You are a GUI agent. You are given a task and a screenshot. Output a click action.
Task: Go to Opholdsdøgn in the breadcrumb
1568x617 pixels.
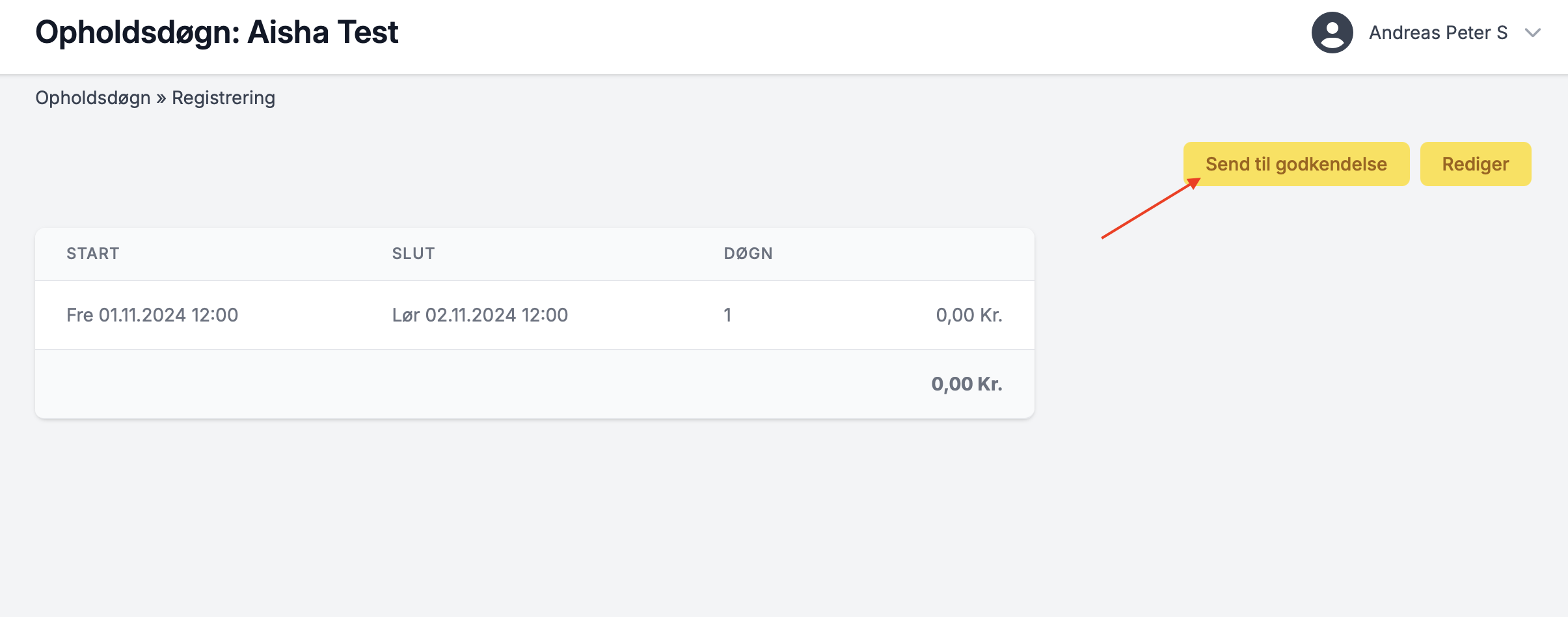pyautogui.click(x=92, y=98)
